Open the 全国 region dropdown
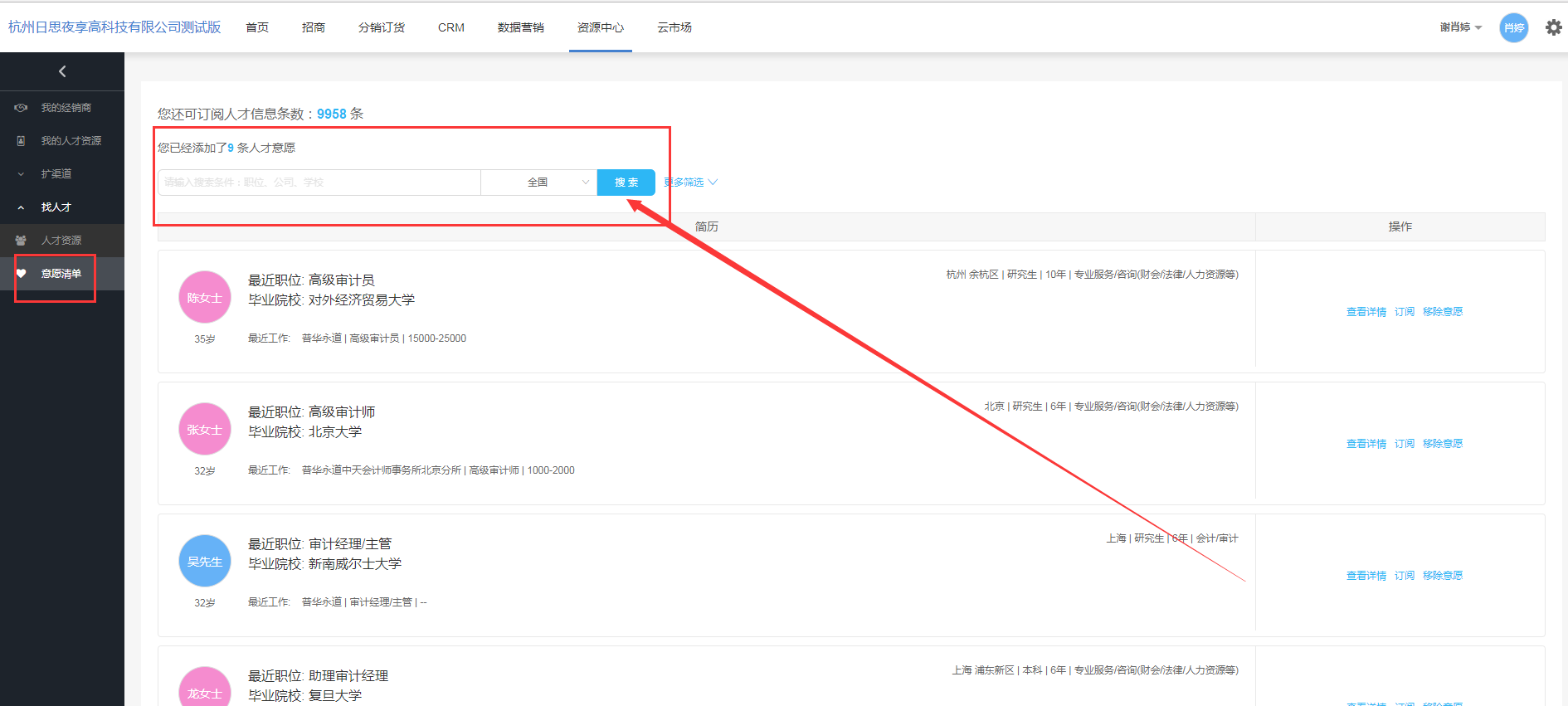The image size is (1568, 706). pyautogui.click(x=538, y=183)
